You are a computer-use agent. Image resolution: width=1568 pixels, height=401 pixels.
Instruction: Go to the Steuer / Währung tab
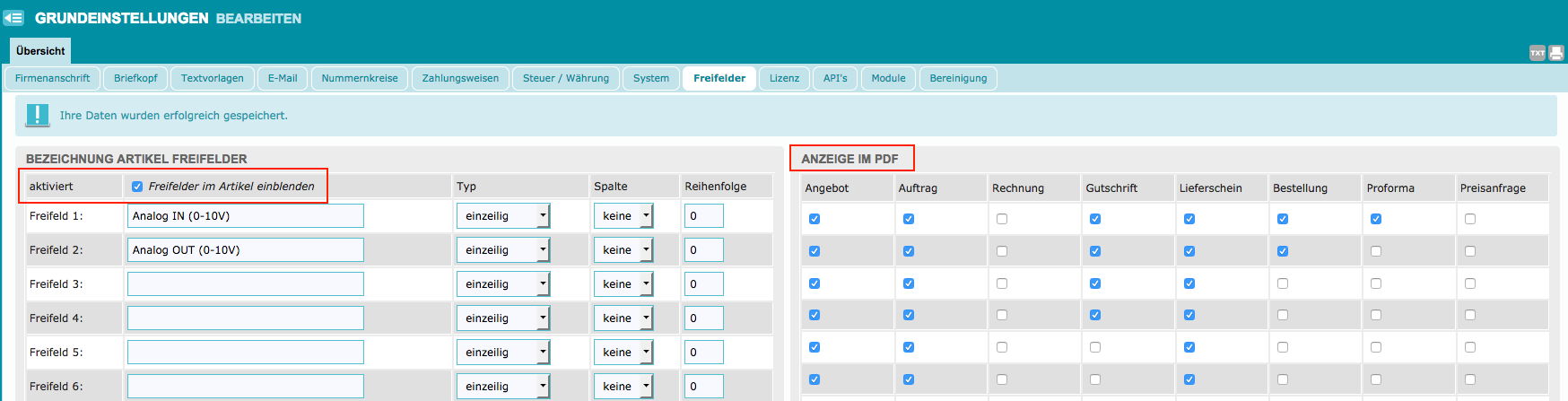coord(565,78)
